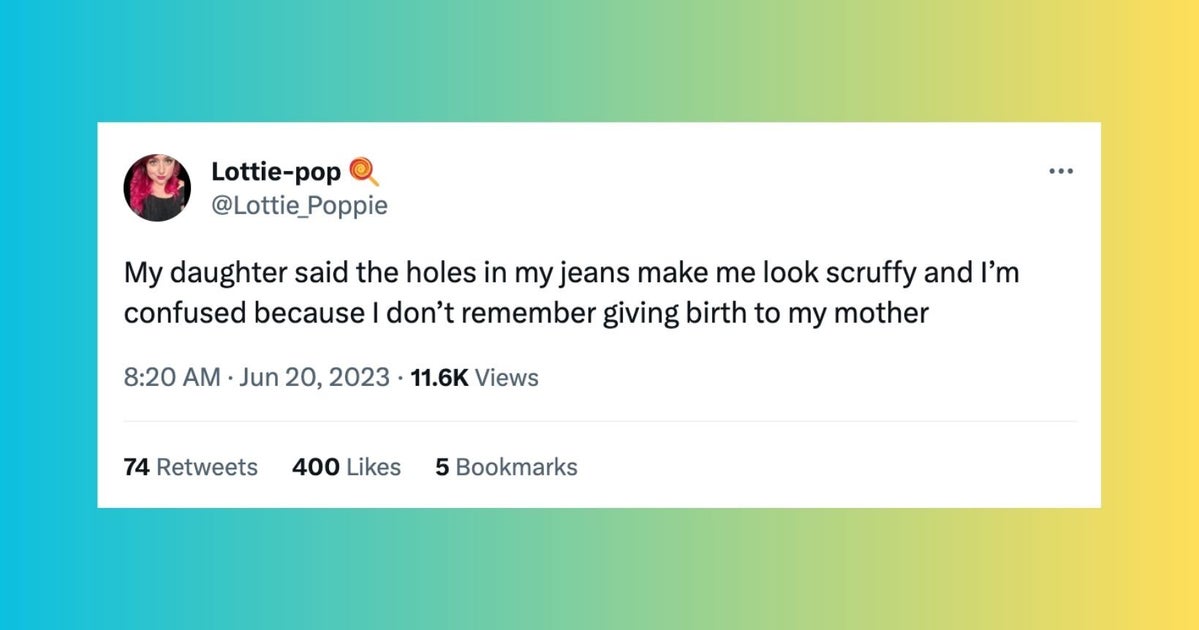
Task: Open the list of 74 Retweets
Action: (190, 466)
